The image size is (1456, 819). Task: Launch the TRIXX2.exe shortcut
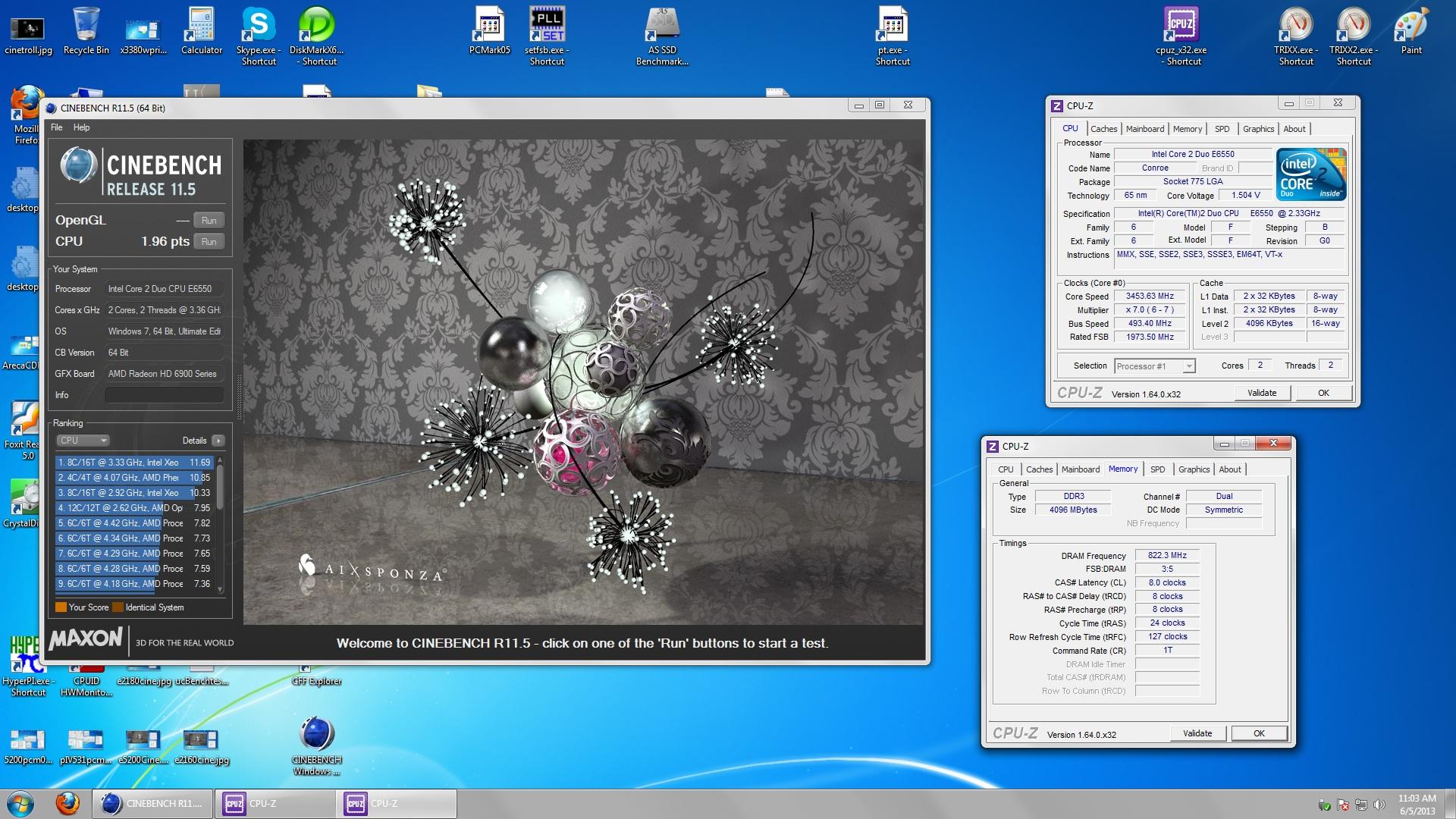[x=1354, y=36]
